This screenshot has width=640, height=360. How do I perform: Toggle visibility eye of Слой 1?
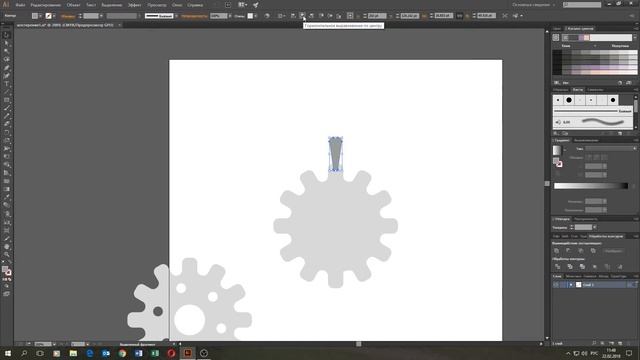point(556,285)
